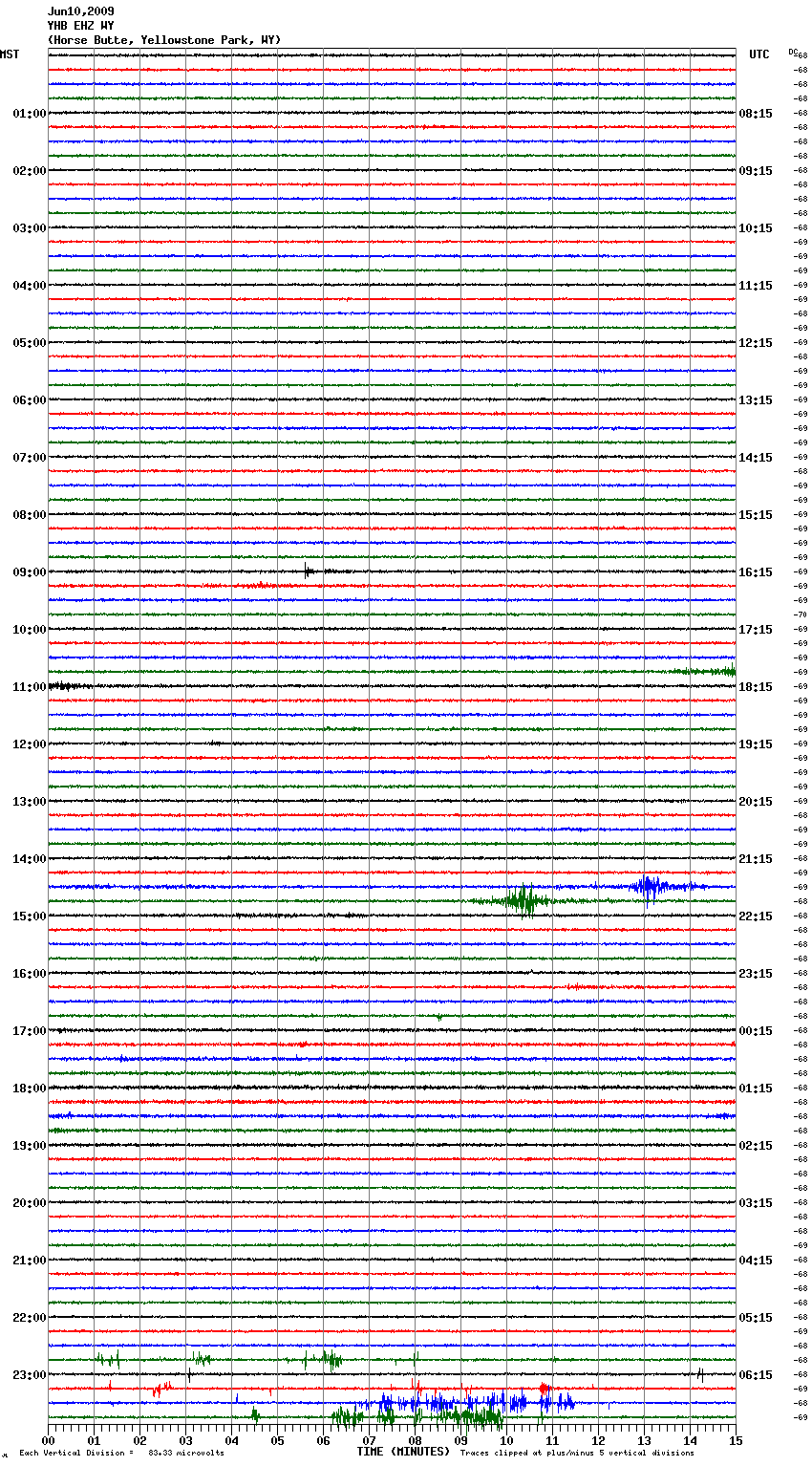This screenshot has height=1466, width=812.
Task: Click the date header 'Jun10,2009'
Action: click(x=81, y=11)
